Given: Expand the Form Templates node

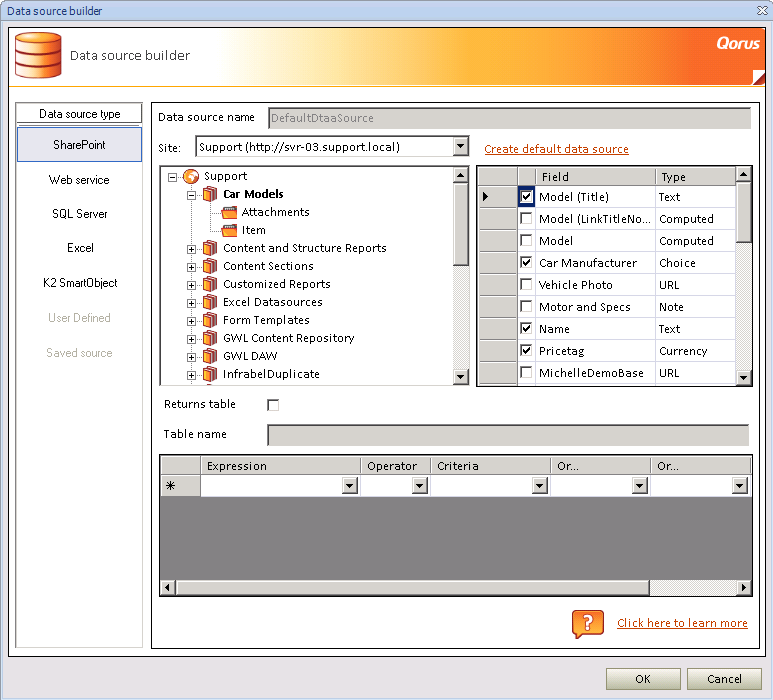Looking at the screenshot, I should point(191,321).
